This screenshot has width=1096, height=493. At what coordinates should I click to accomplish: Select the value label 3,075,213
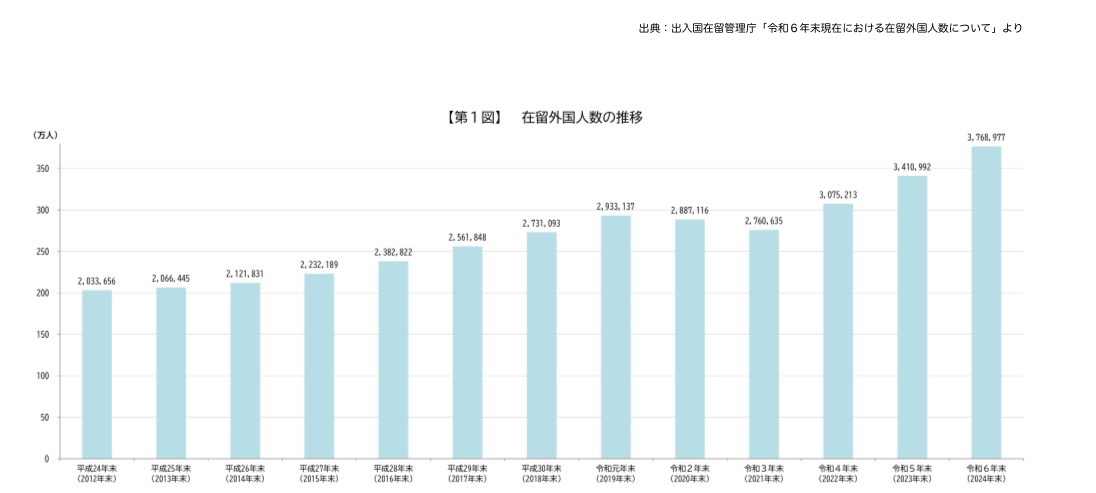[x=837, y=194]
